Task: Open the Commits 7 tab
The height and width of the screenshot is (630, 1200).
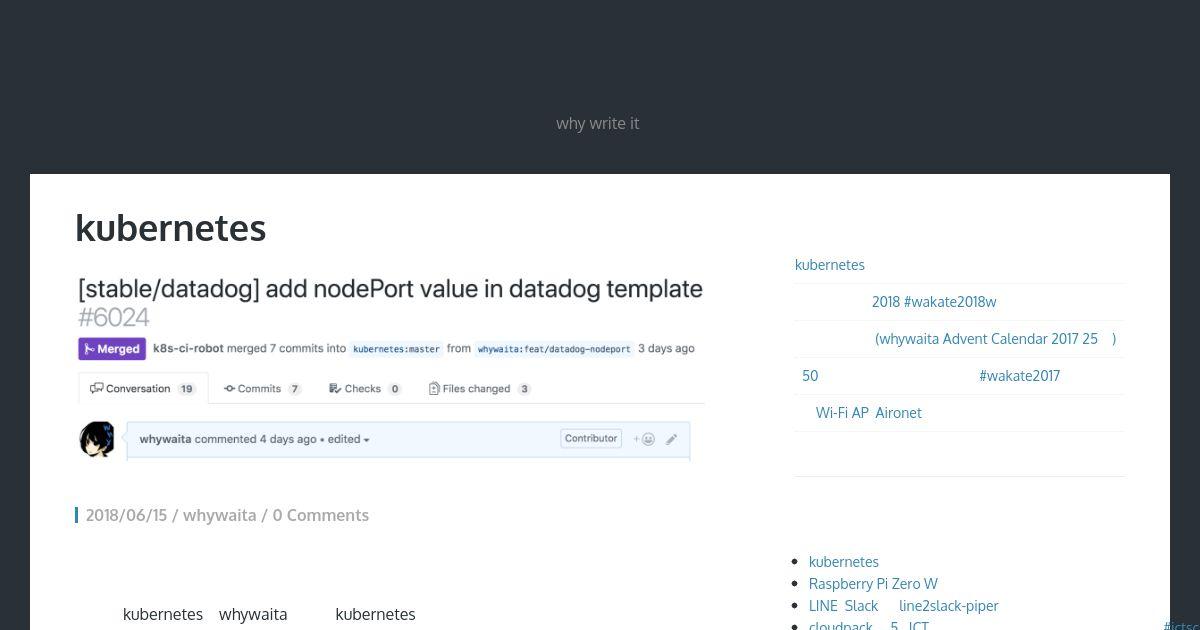Action: 262,388
